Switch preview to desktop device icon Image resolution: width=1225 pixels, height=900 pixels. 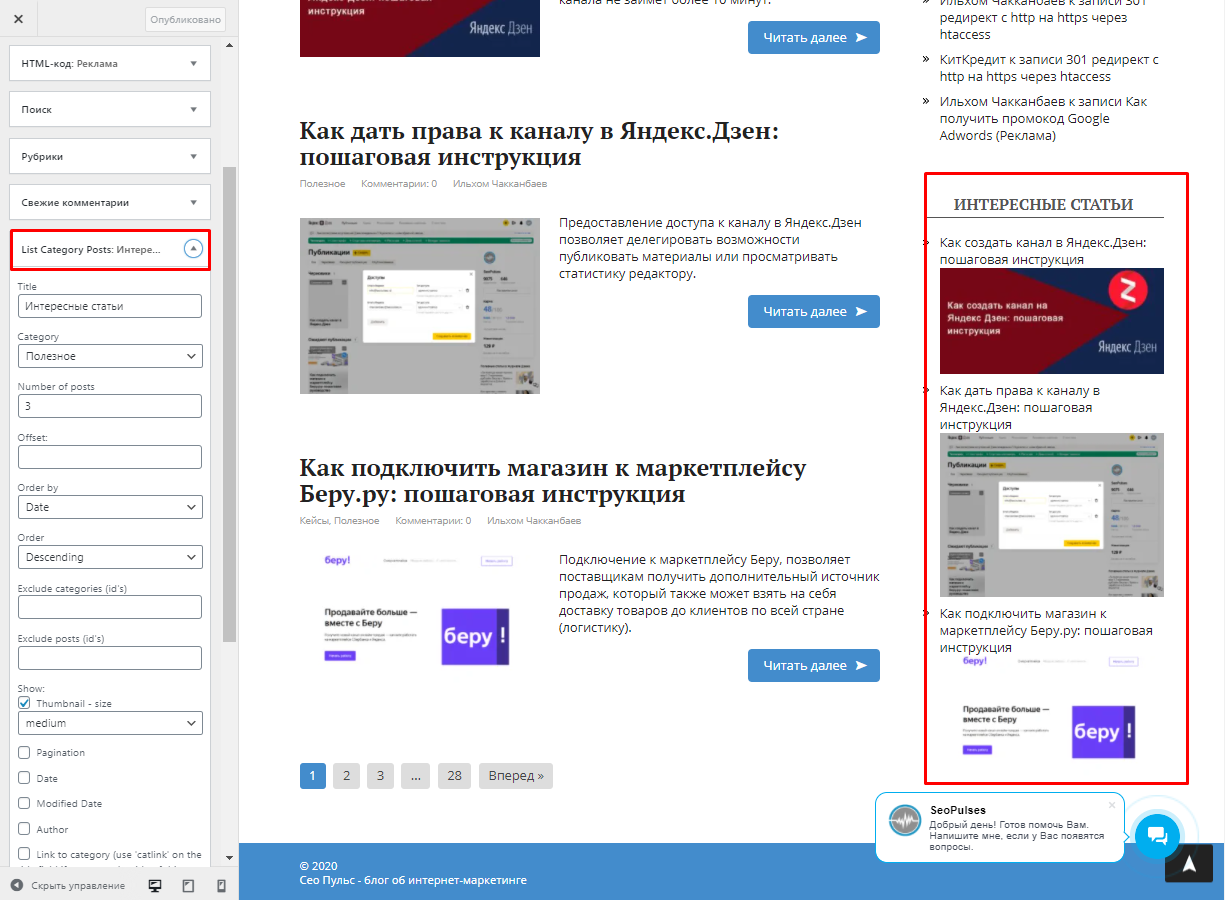(x=155, y=885)
